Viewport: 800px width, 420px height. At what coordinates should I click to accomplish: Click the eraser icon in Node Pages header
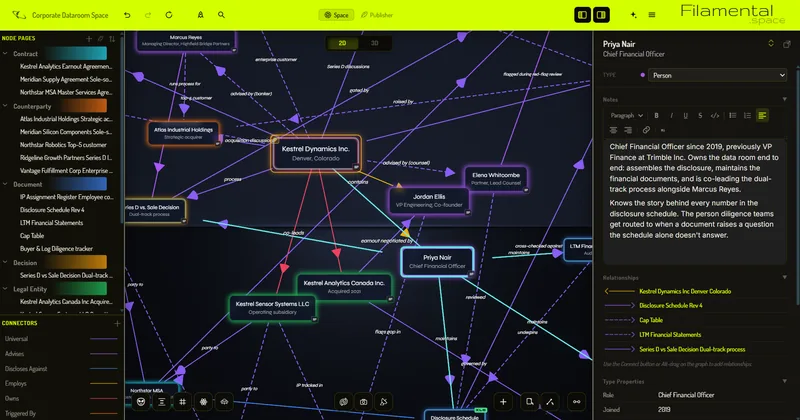[101, 39]
